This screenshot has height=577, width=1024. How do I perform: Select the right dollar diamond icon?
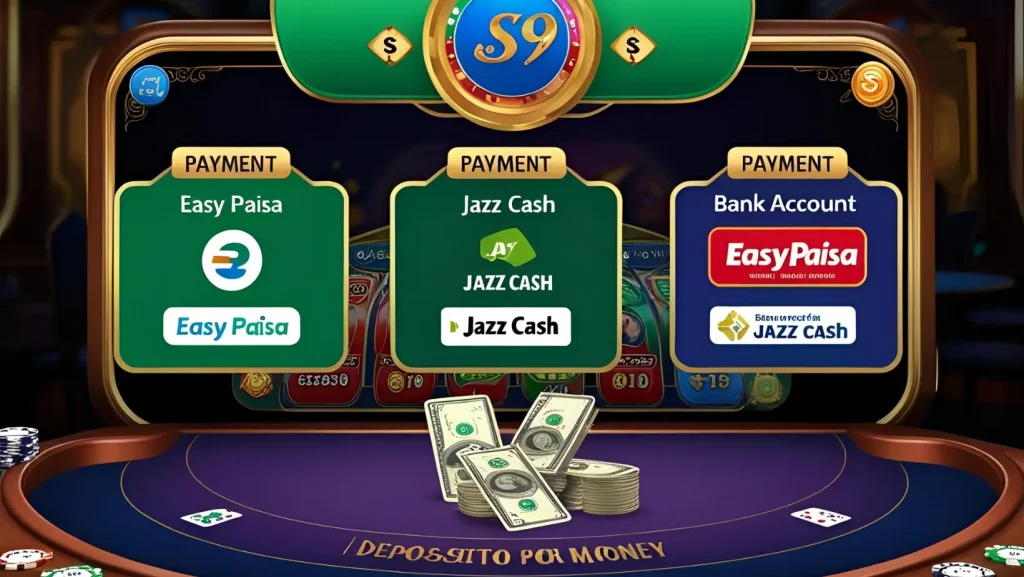(633, 46)
